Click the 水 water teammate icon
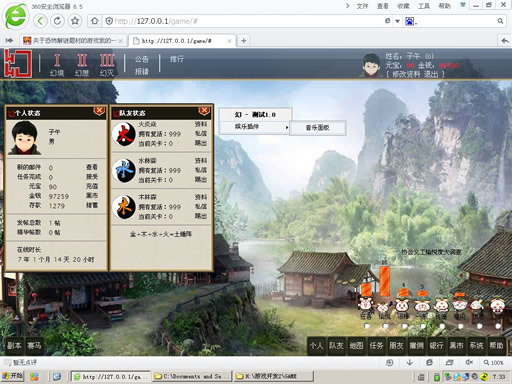 (x=124, y=170)
